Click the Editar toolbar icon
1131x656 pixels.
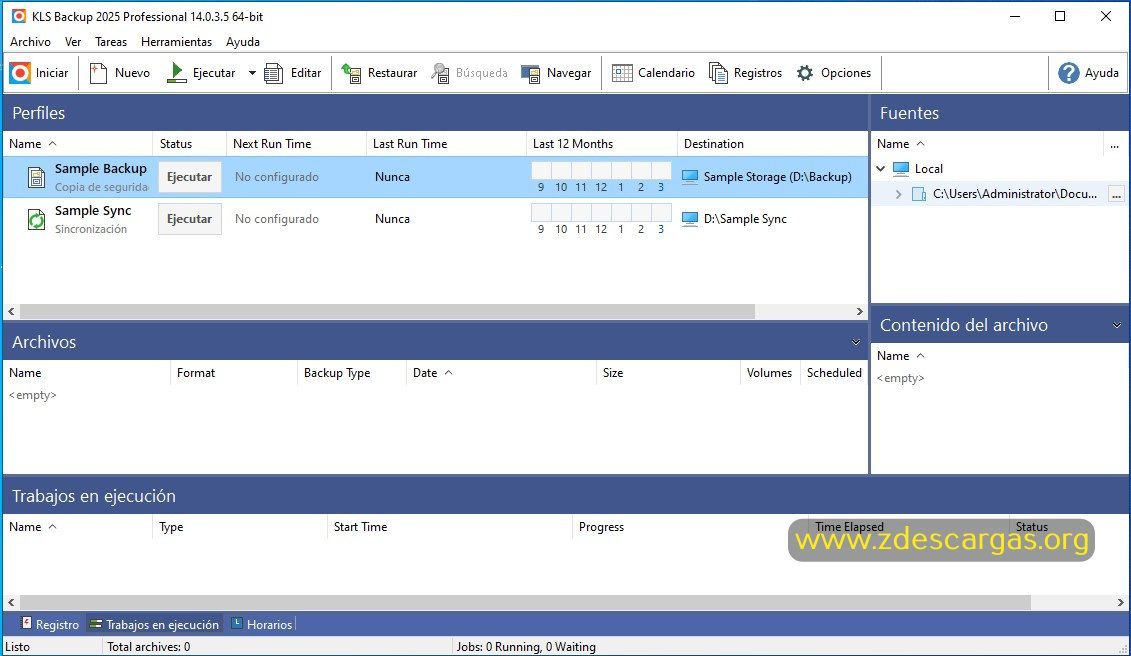coord(273,73)
